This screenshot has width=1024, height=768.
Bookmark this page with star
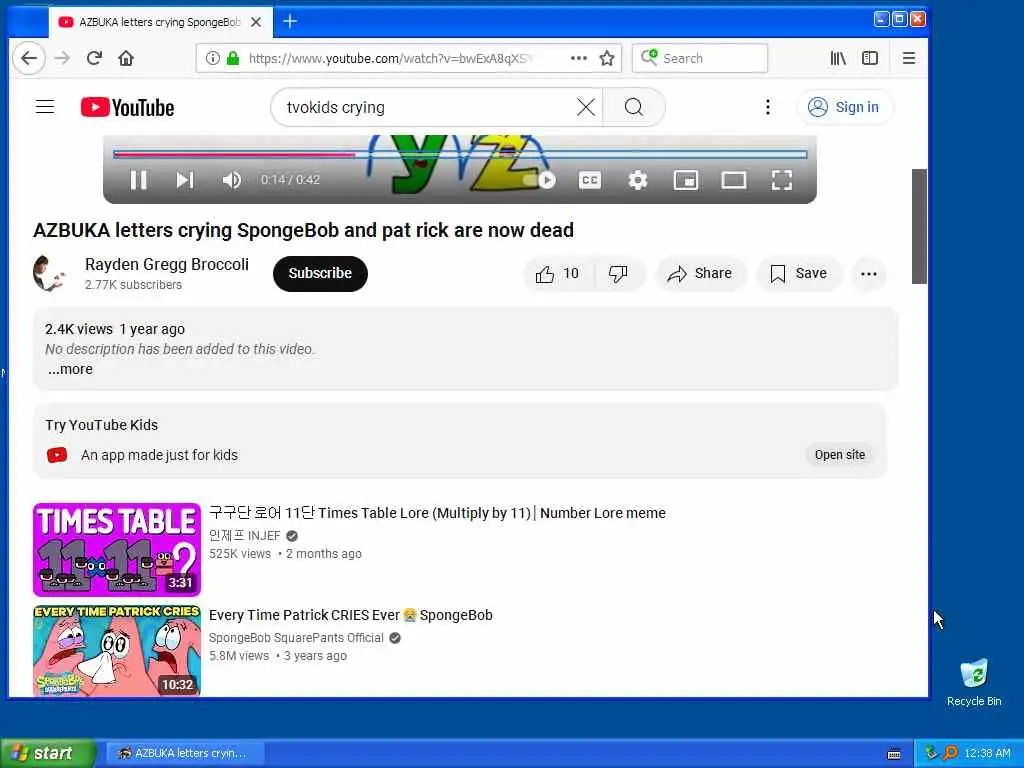pos(607,58)
